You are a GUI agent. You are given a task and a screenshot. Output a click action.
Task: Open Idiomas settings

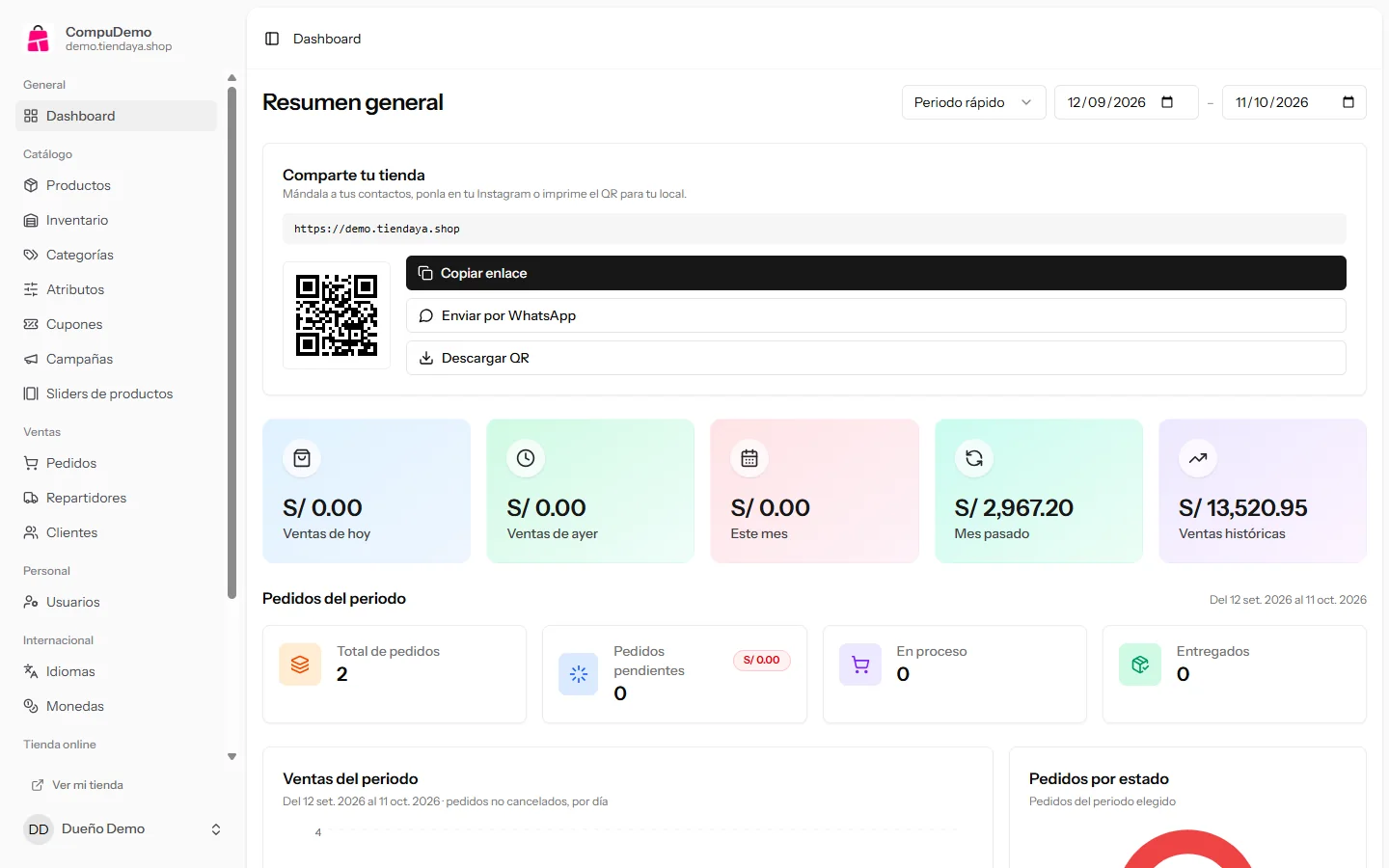coord(116,671)
